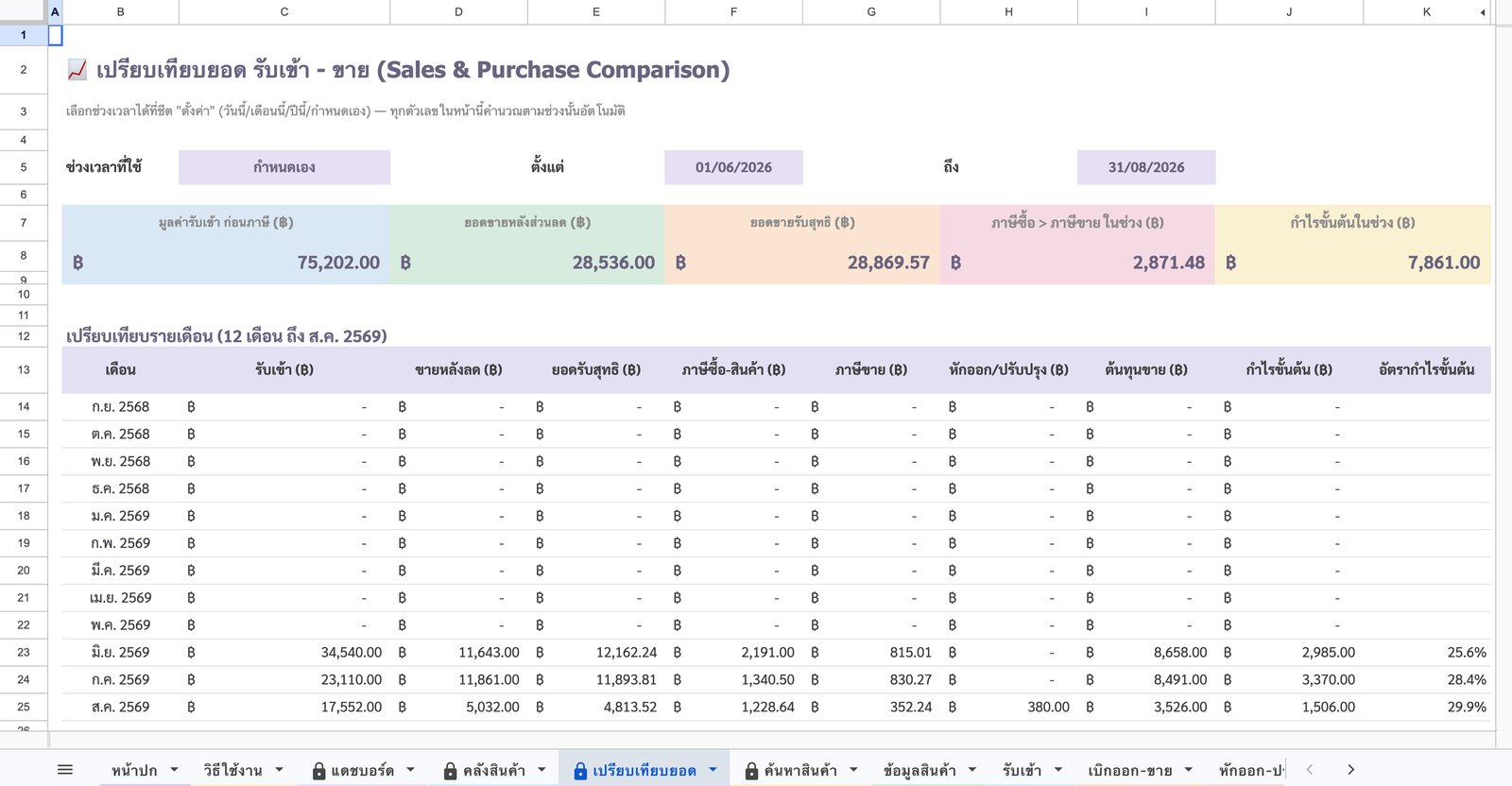Select the คลังสินค้า sheet tab

493,770
